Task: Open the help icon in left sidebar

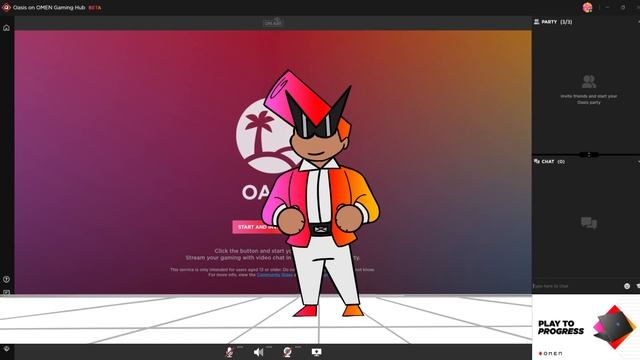Action: click(x=6, y=279)
